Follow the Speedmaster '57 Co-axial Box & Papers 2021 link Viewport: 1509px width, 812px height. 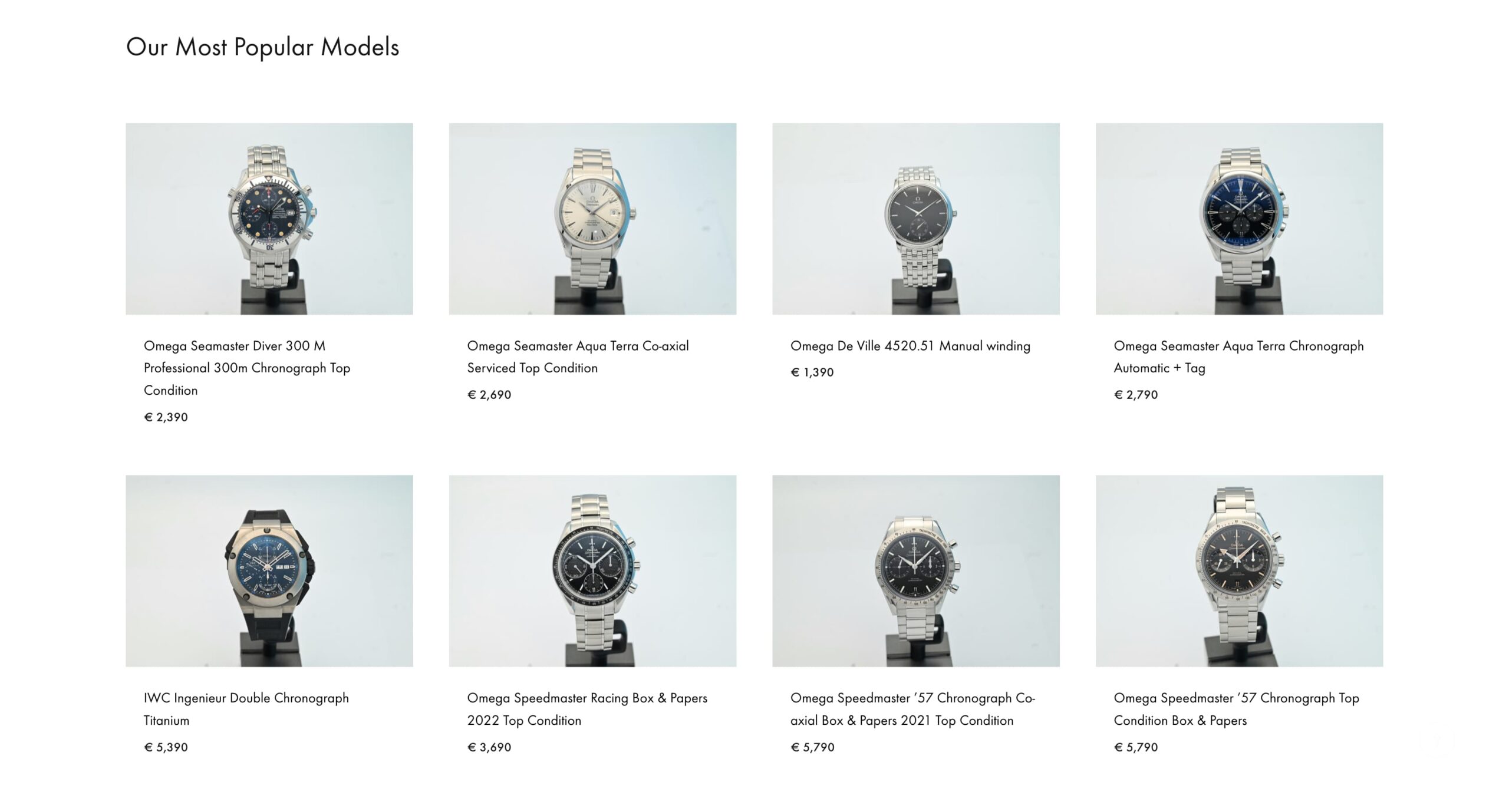tap(912, 709)
